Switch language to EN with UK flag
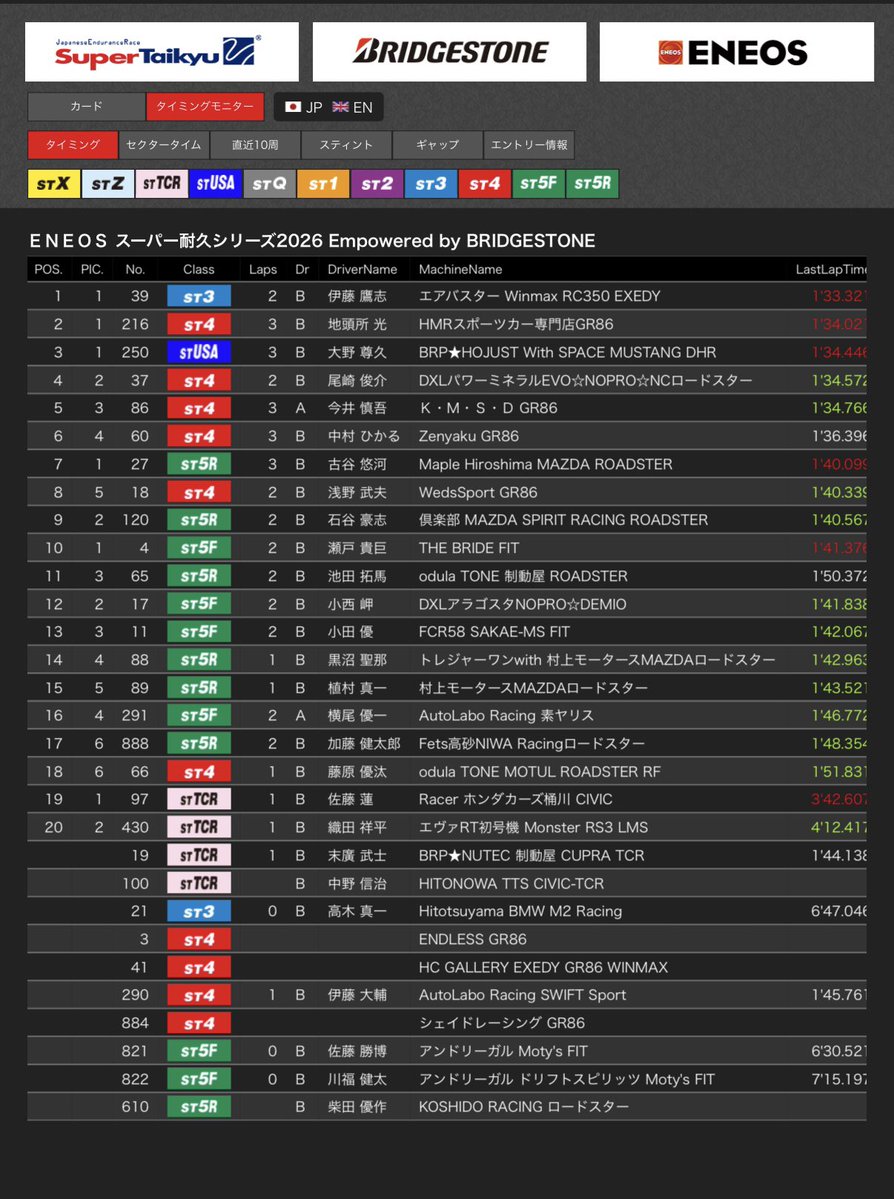This screenshot has height=1199, width=894. point(353,107)
